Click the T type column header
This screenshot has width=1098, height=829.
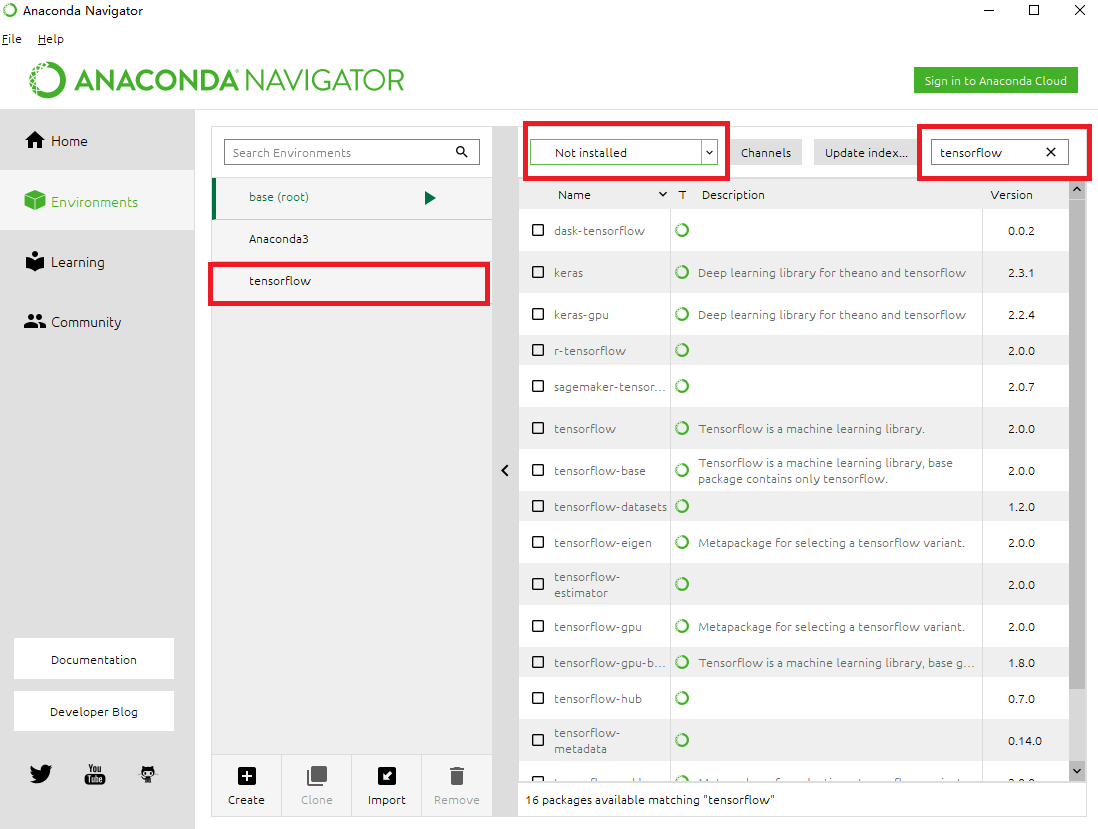pos(682,195)
